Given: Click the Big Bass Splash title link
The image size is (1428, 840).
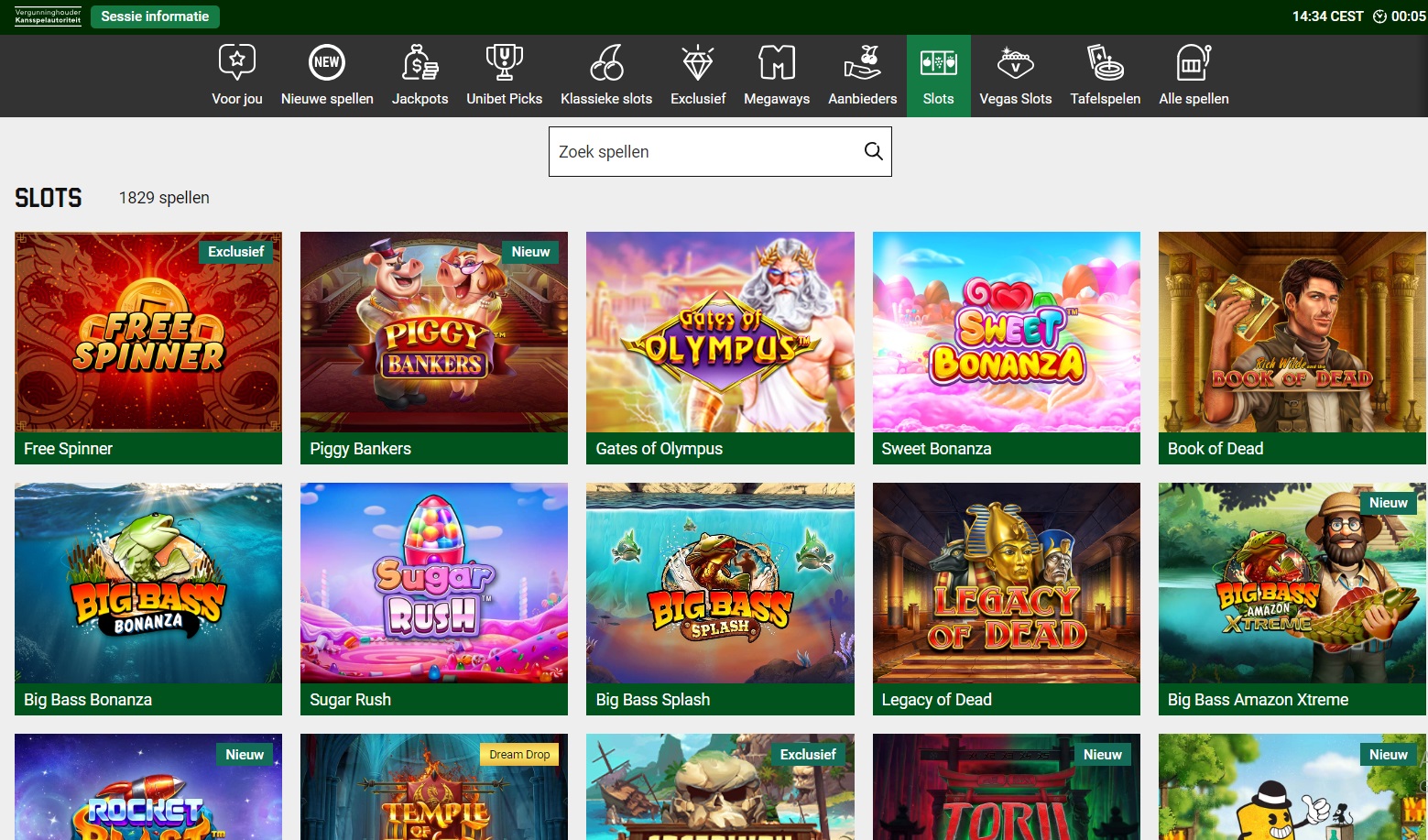Looking at the screenshot, I should point(652,700).
